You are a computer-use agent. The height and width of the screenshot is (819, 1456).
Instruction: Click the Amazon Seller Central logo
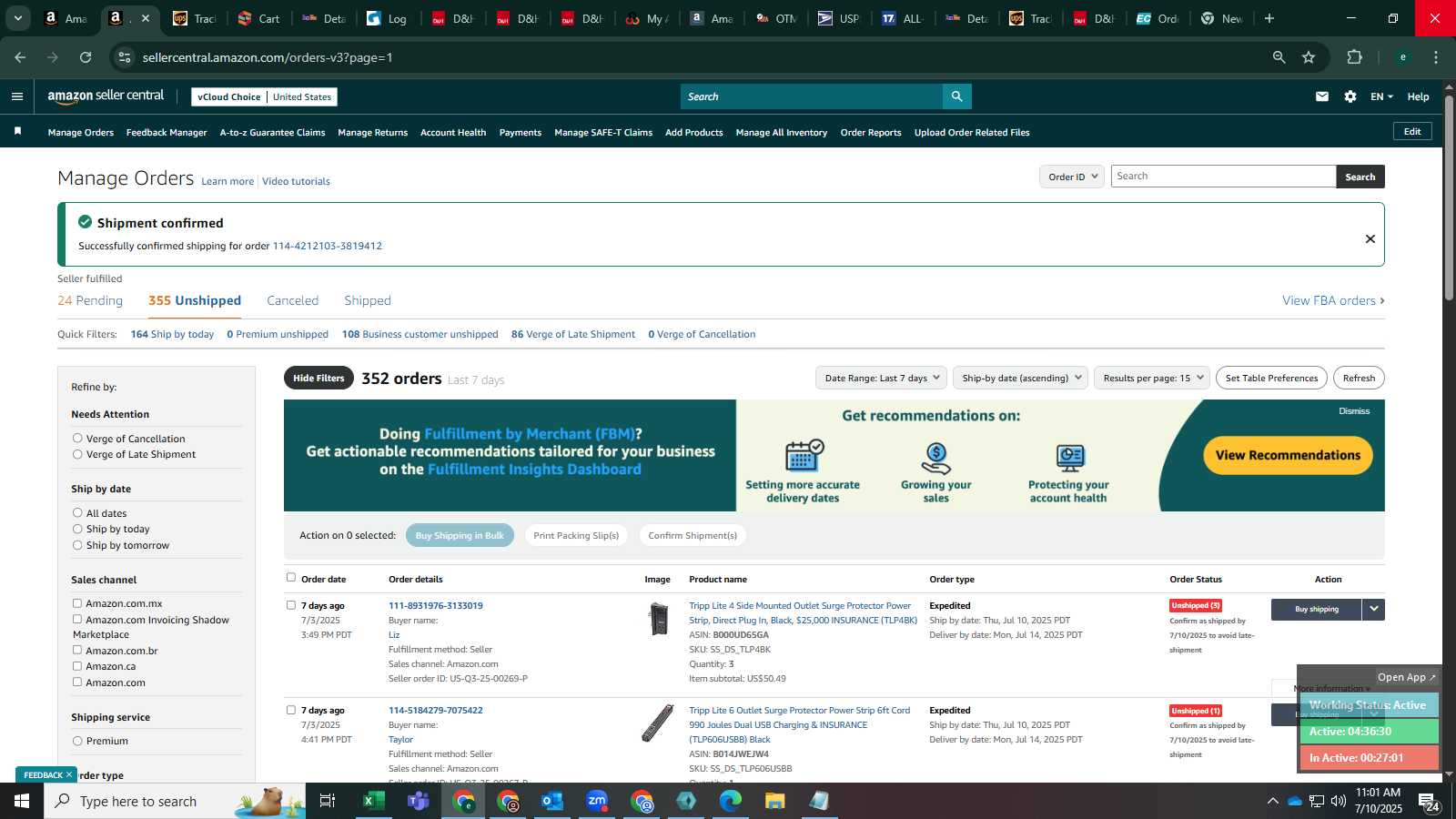click(106, 96)
